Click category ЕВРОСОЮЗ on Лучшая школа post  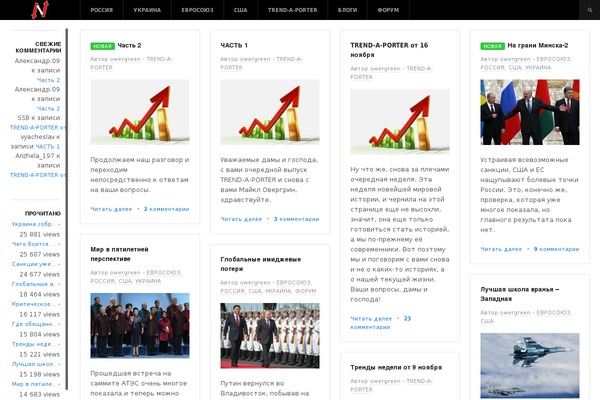click(553, 313)
